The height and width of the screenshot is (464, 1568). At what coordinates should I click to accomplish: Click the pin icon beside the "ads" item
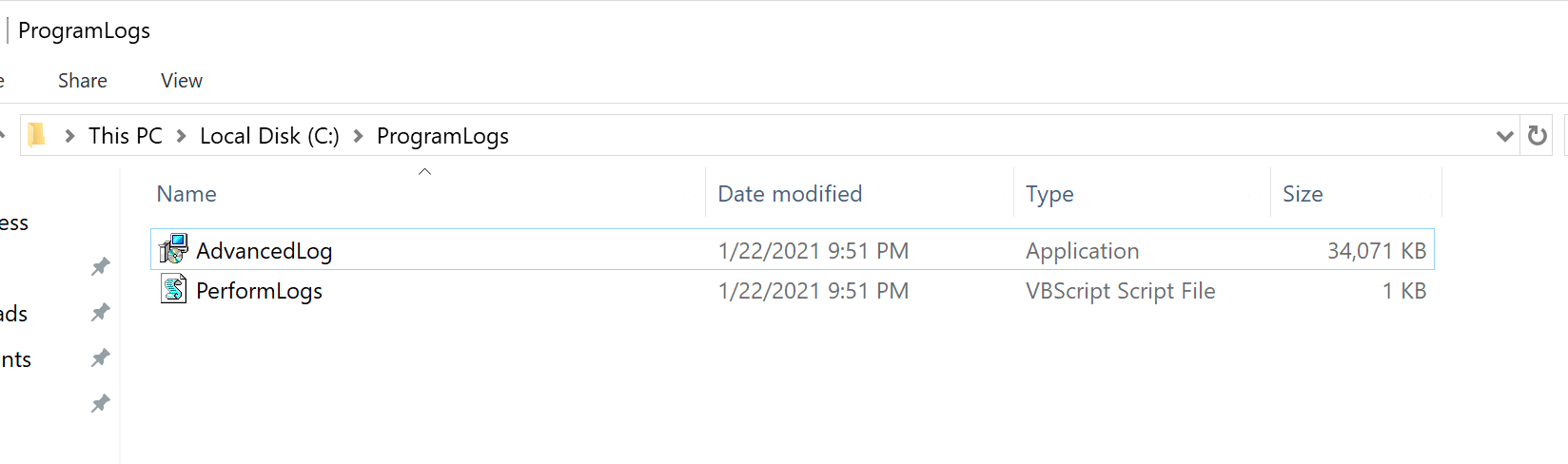tap(100, 313)
